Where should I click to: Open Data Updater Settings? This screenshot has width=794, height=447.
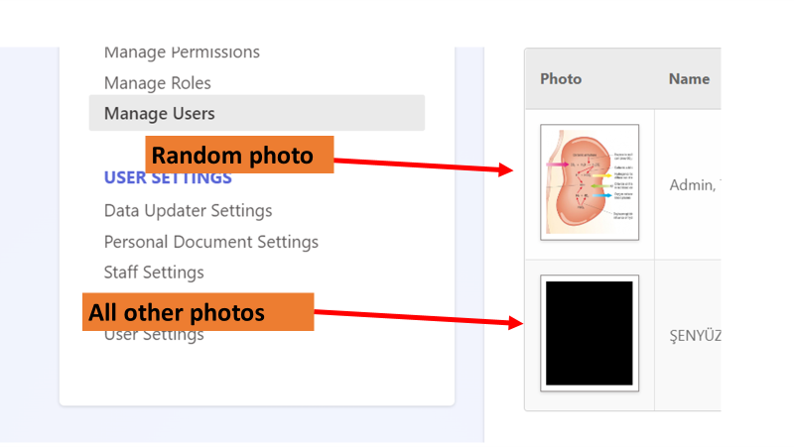click(x=188, y=211)
